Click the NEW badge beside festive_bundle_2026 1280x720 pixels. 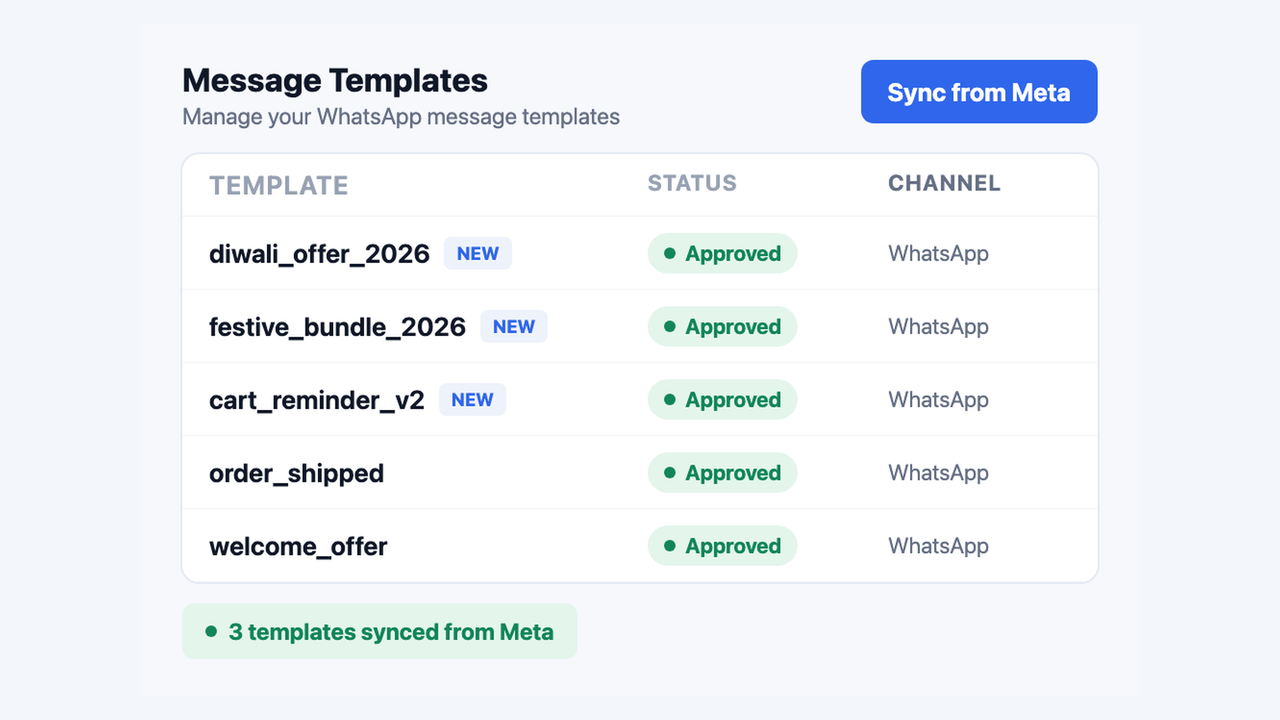pyautogui.click(x=514, y=327)
